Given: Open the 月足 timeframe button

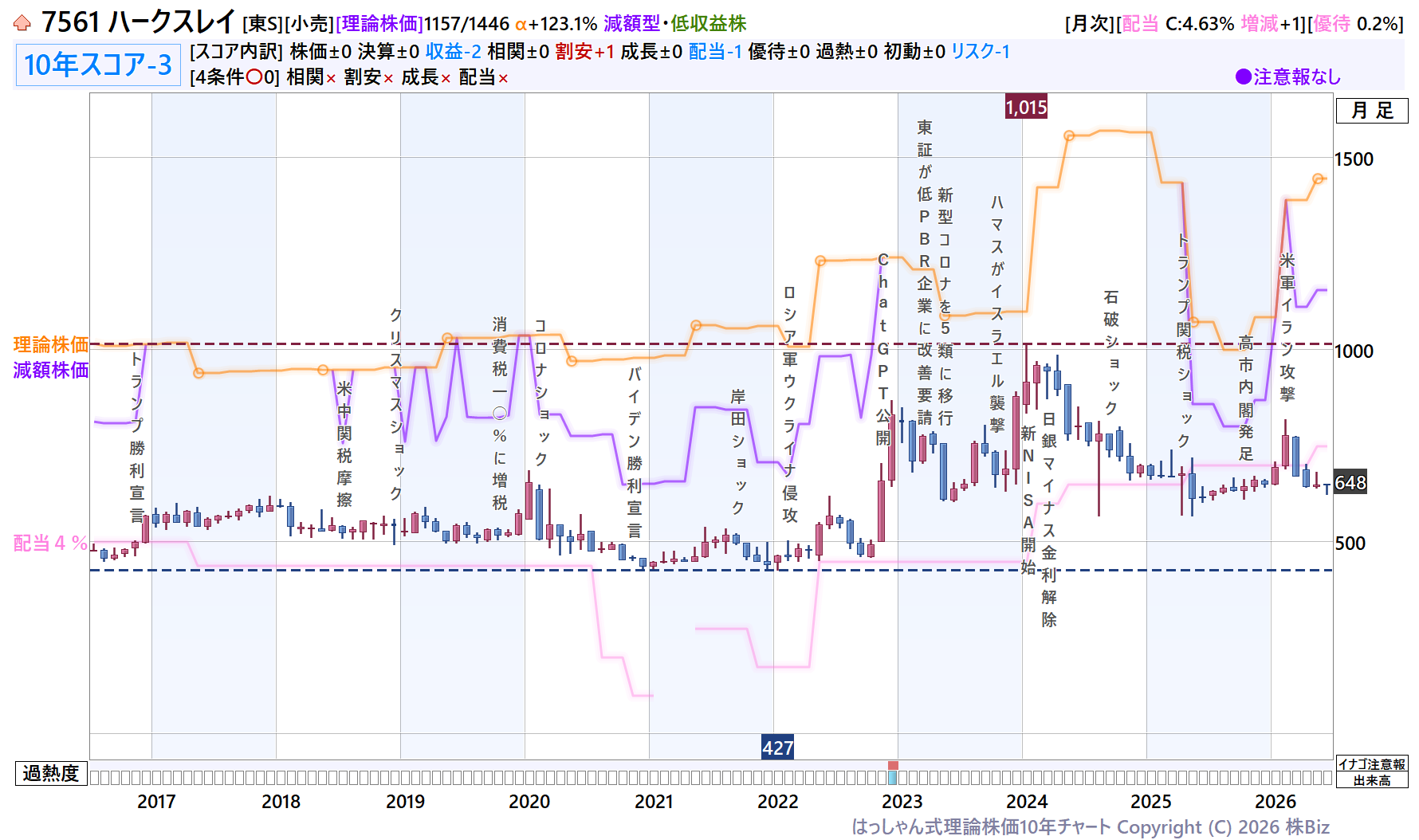Looking at the screenshot, I should (1372, 111).
